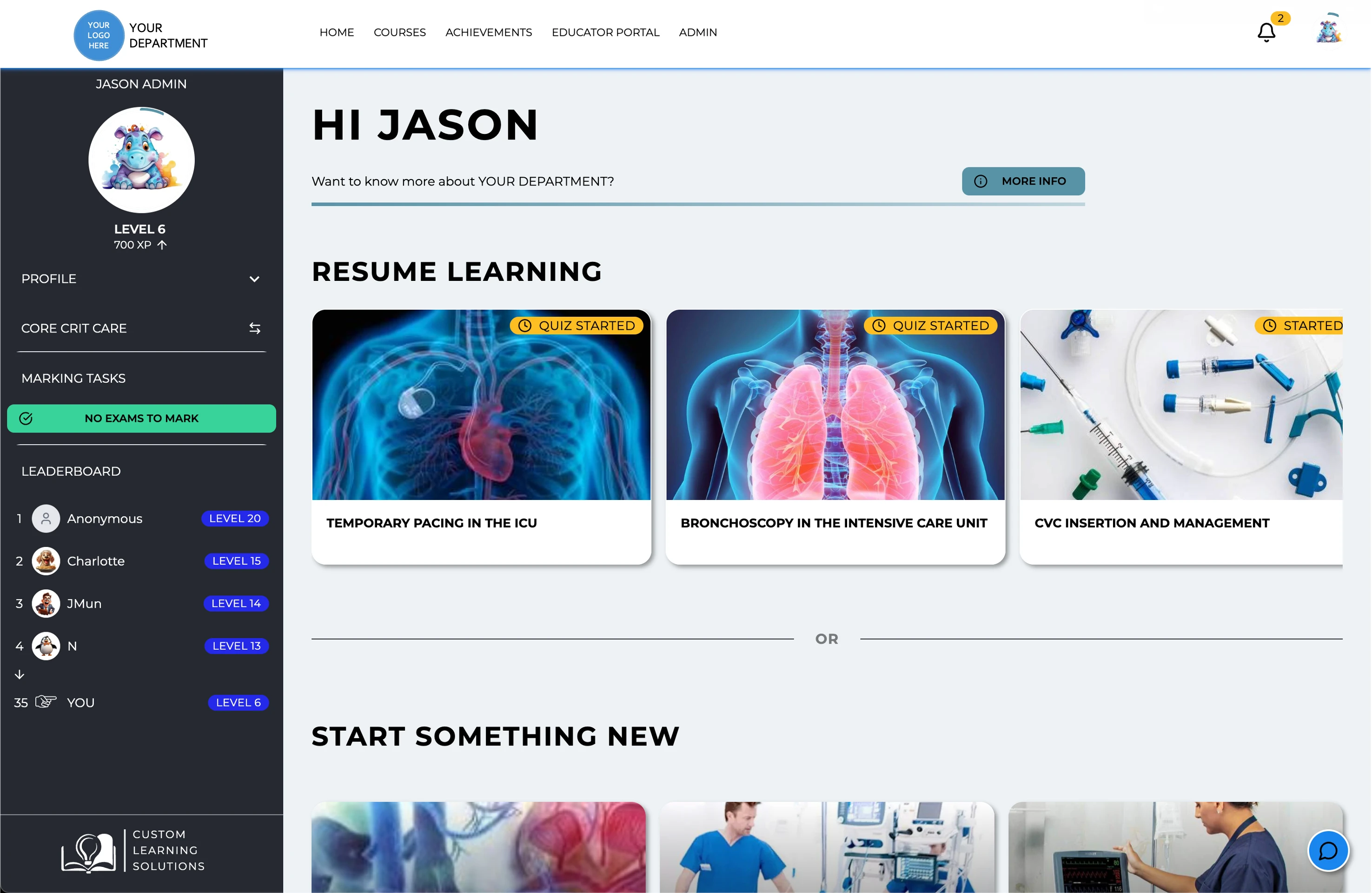Click the swap arrows beside CORE CRIT CARE
Screen dimensions: 1372x893
(255, 328)
